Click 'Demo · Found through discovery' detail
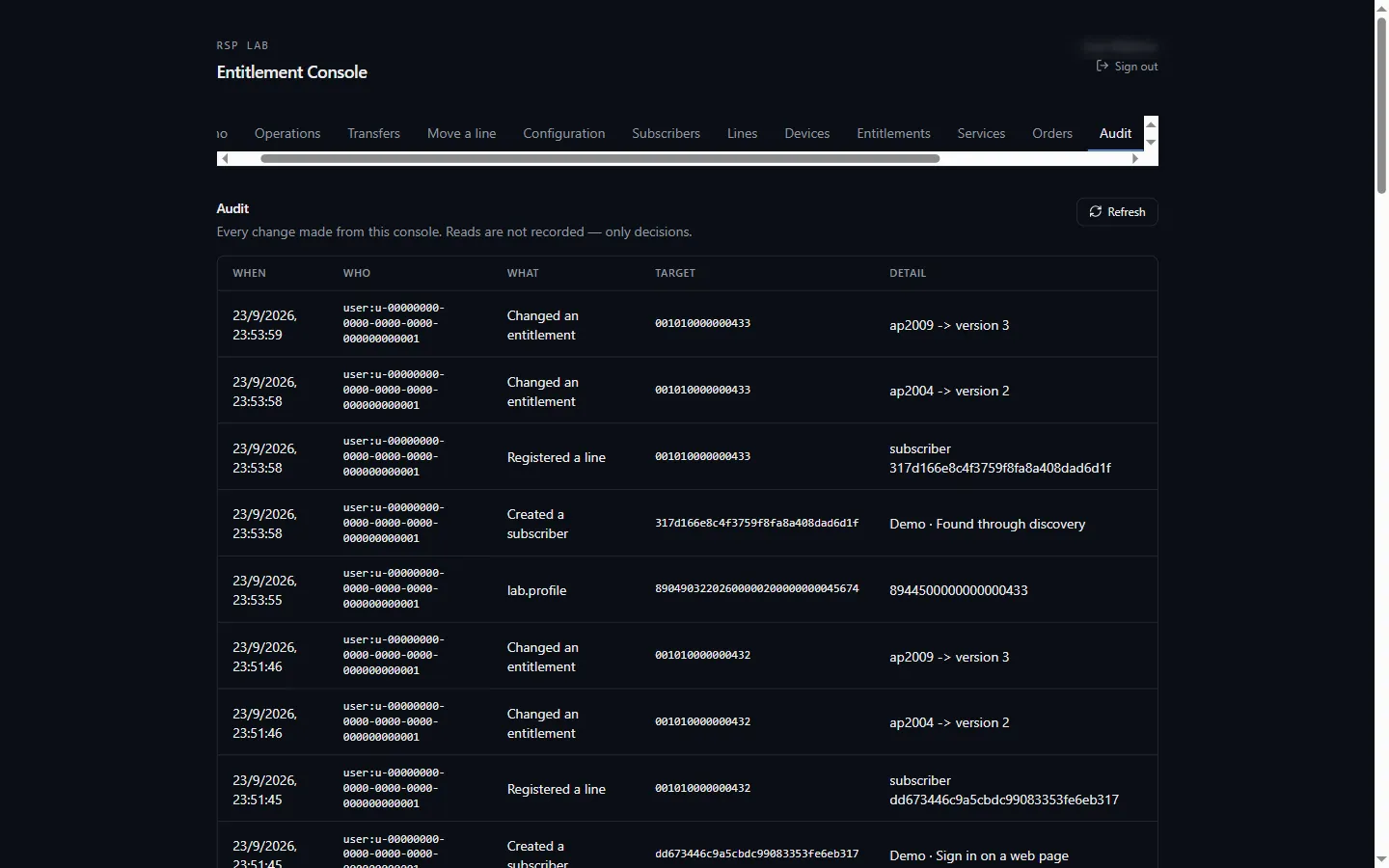Image resolution: width=1389 pixels, height=868 pixels. click(x=987, y=524)
